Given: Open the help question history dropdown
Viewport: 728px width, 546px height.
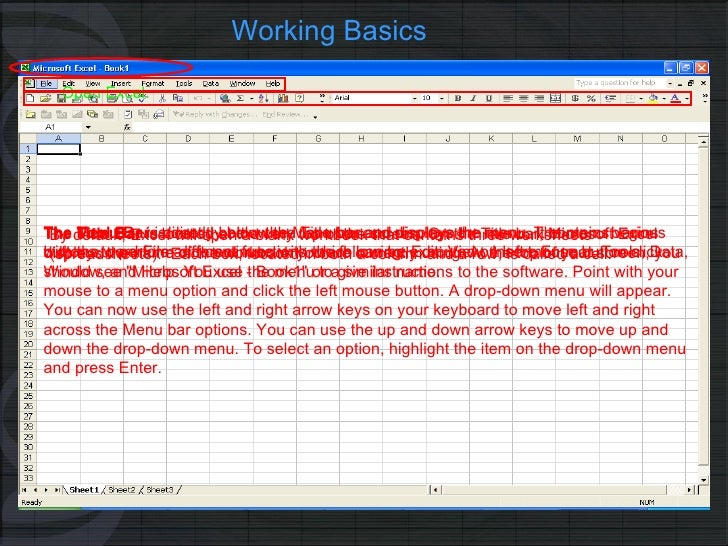Looking at the screenshot, I should [x=670, y=83].
